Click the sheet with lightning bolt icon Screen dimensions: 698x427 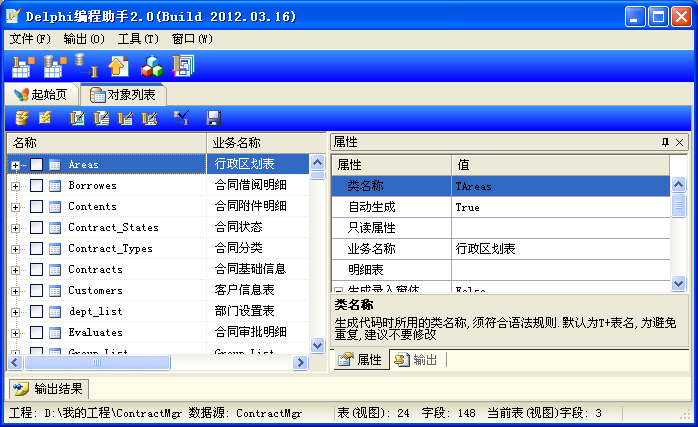click(x=45, y=118)
